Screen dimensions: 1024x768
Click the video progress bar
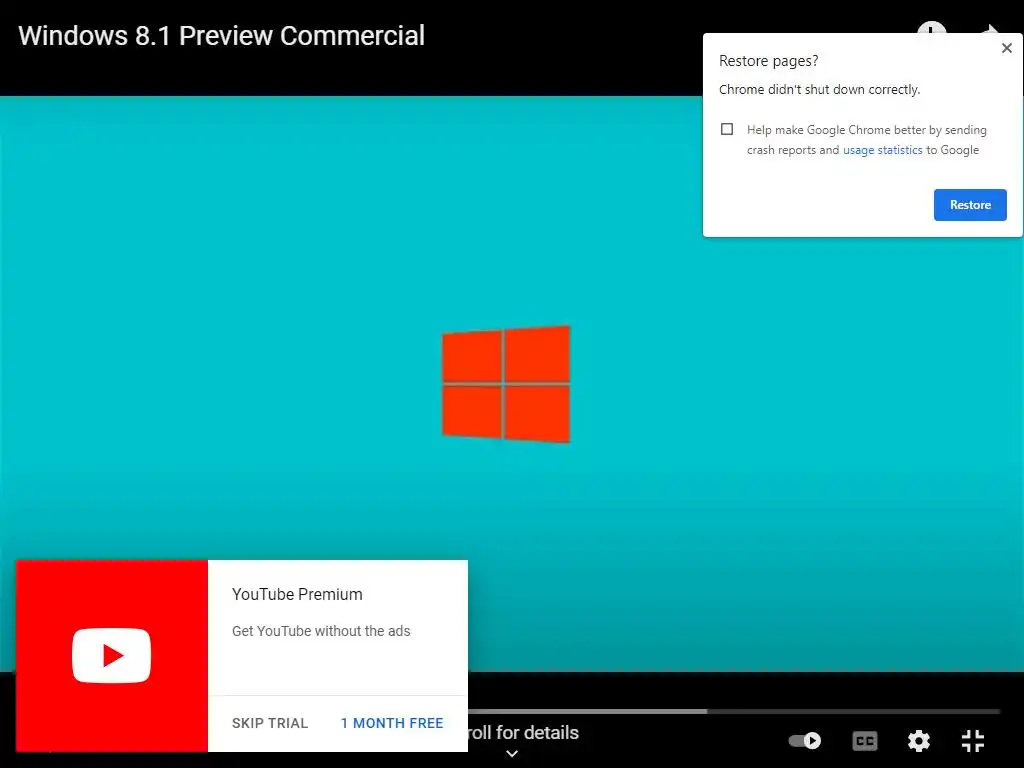pyautogui.click(x=733, y=711)
